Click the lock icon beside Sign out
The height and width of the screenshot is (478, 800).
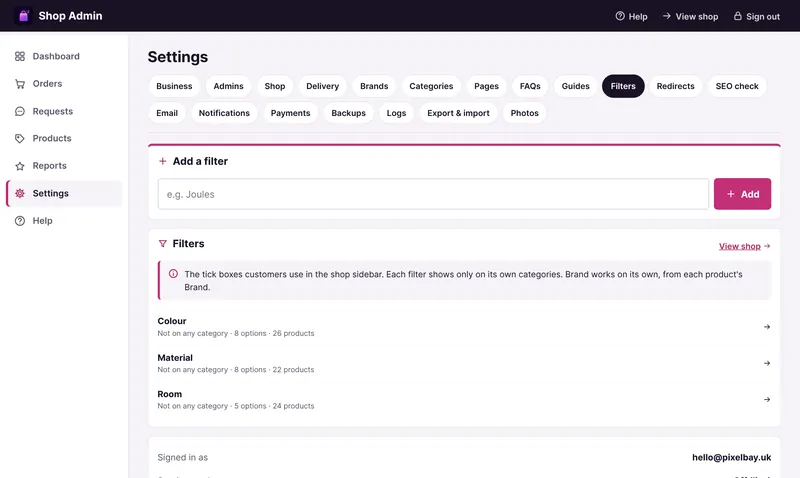coord(737,16)
